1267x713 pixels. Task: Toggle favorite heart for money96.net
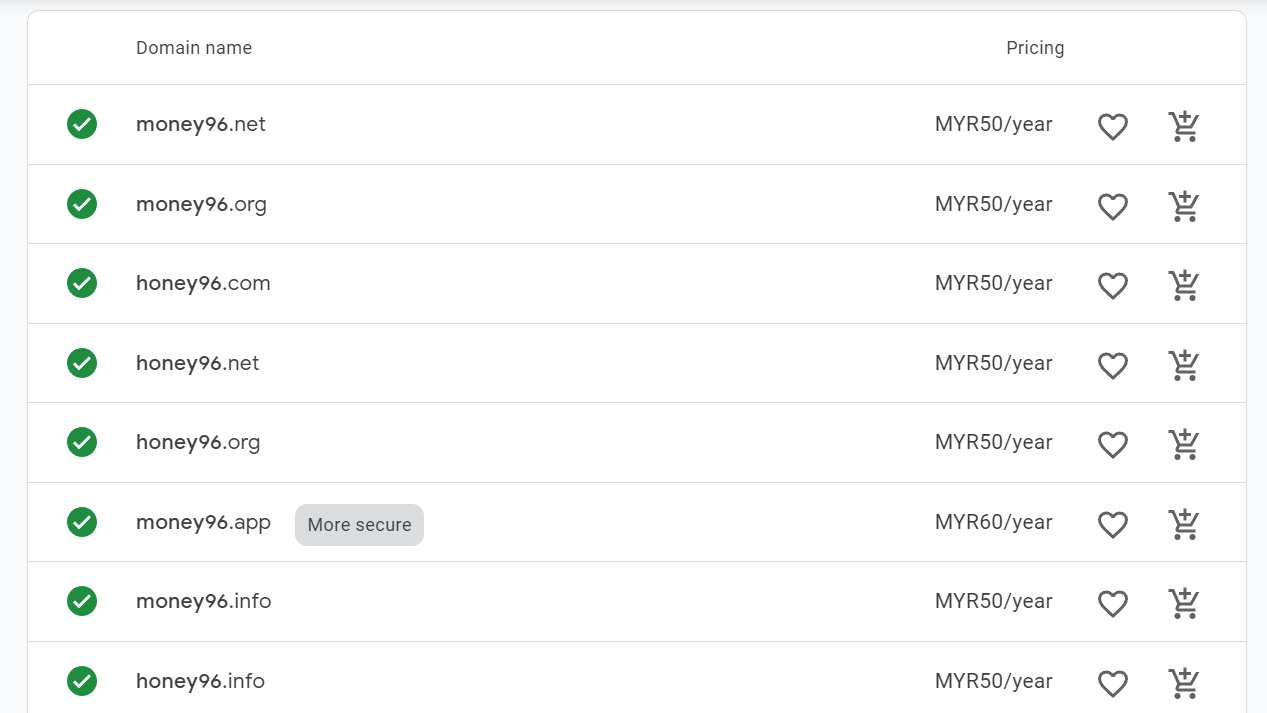point(1113,126)
